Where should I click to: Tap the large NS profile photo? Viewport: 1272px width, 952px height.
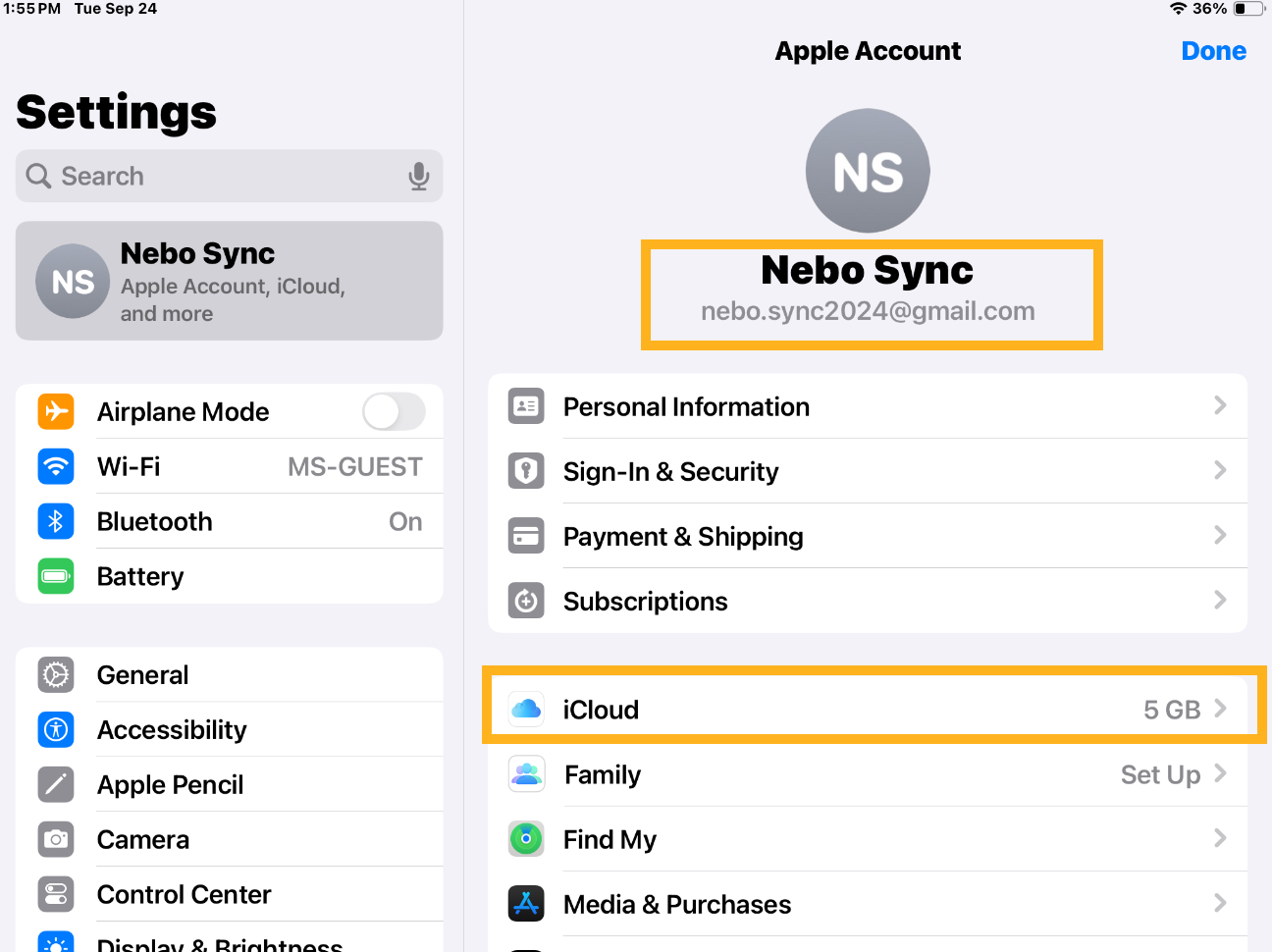868,171
